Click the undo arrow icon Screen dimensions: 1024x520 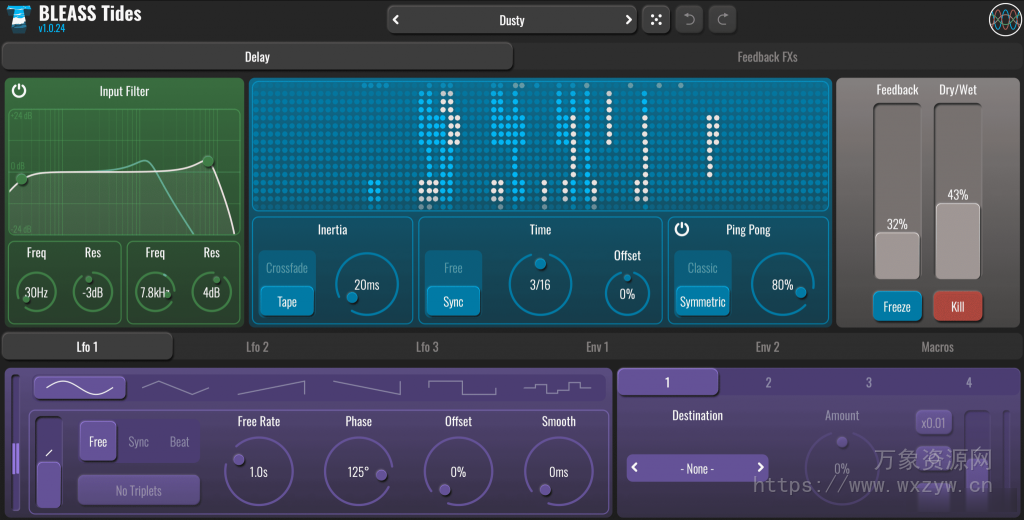(x=689, y=20)
